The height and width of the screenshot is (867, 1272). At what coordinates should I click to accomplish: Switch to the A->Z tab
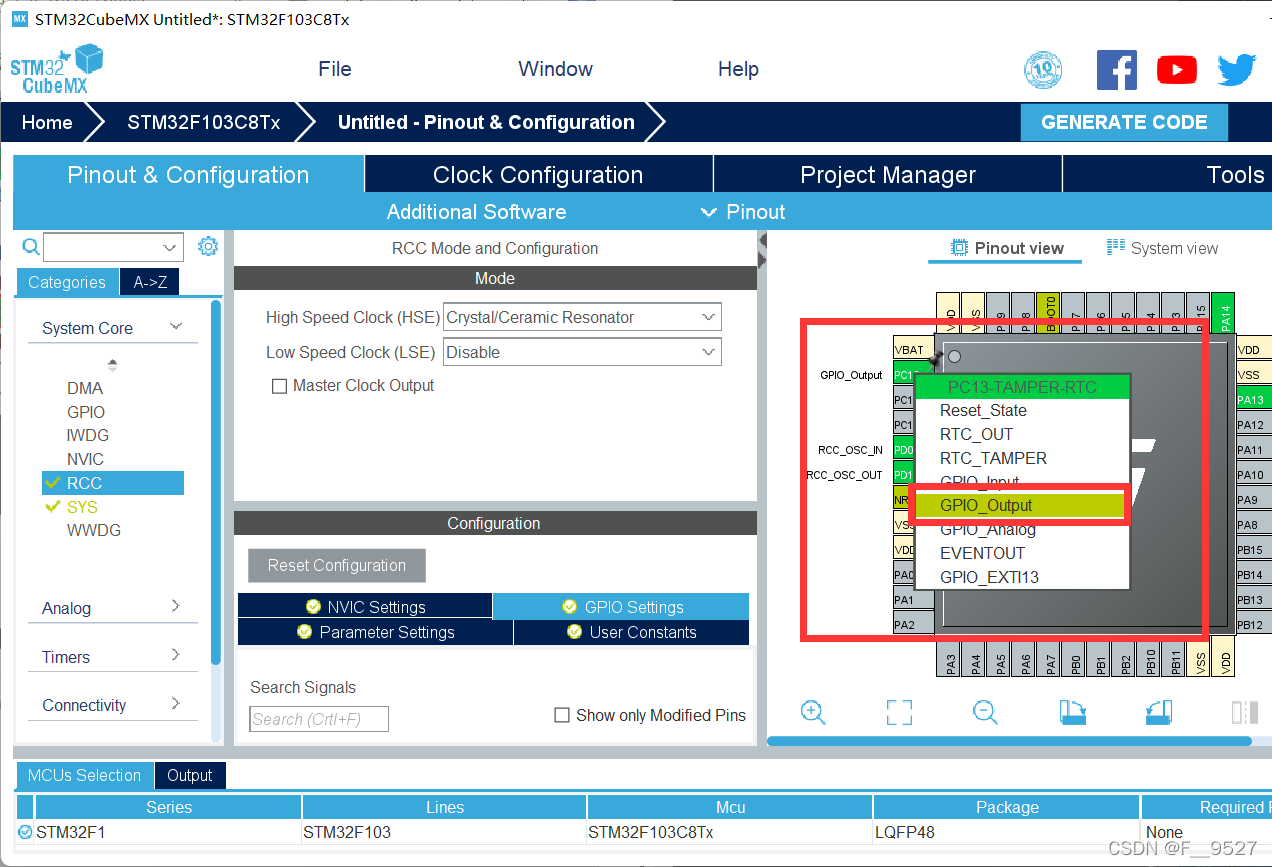coord(150,282)
